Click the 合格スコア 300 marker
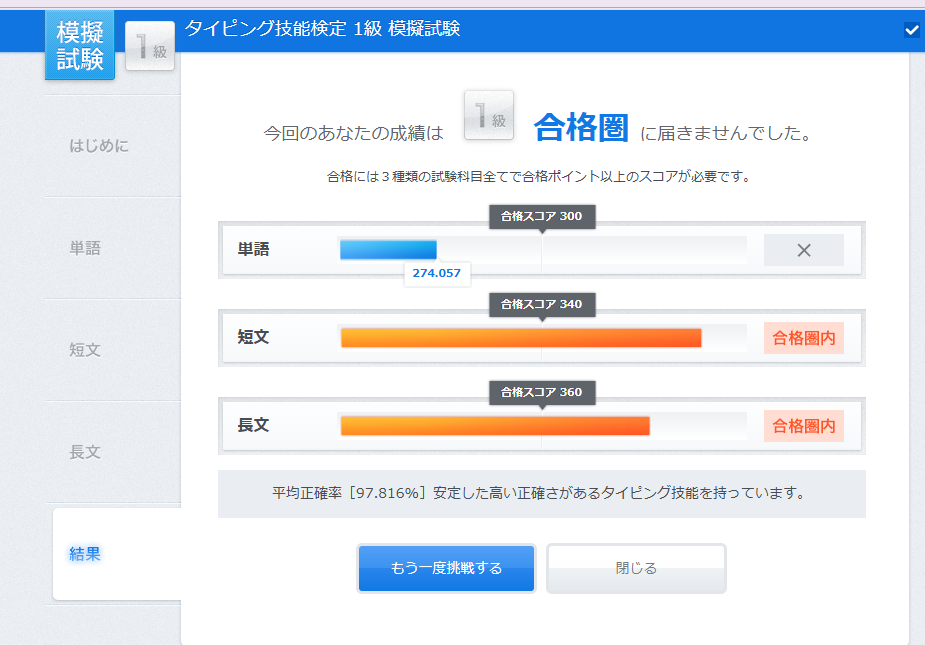 click(x=542, y=217)
